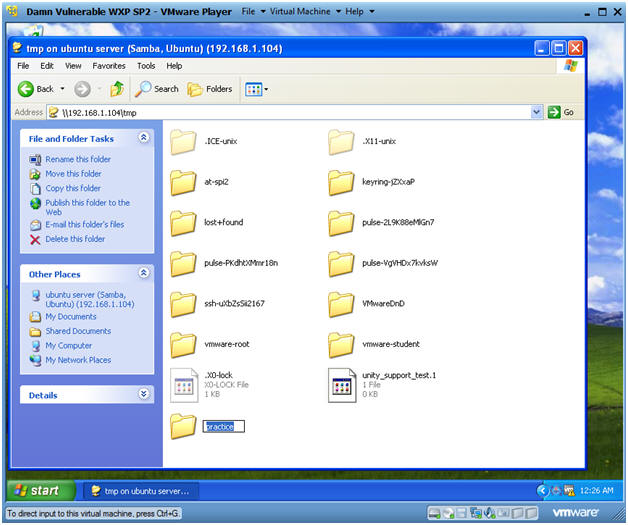Click Copy this folder link
Viewport: 628px width, 525px height.
pos(73,188)
